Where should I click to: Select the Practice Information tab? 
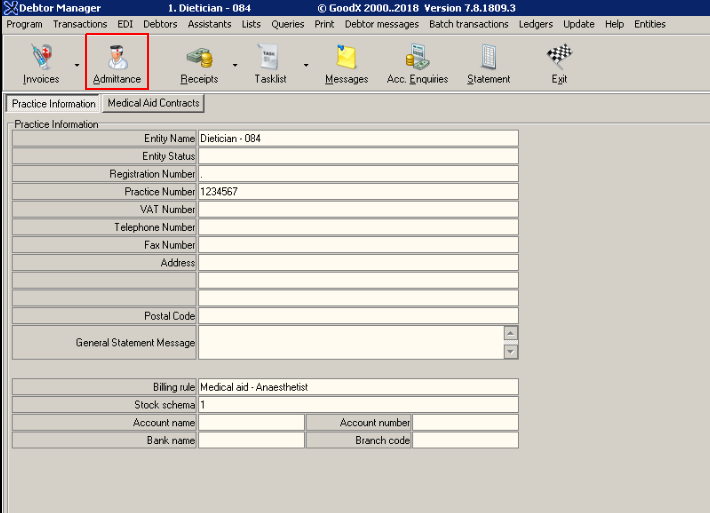(54, 104)
